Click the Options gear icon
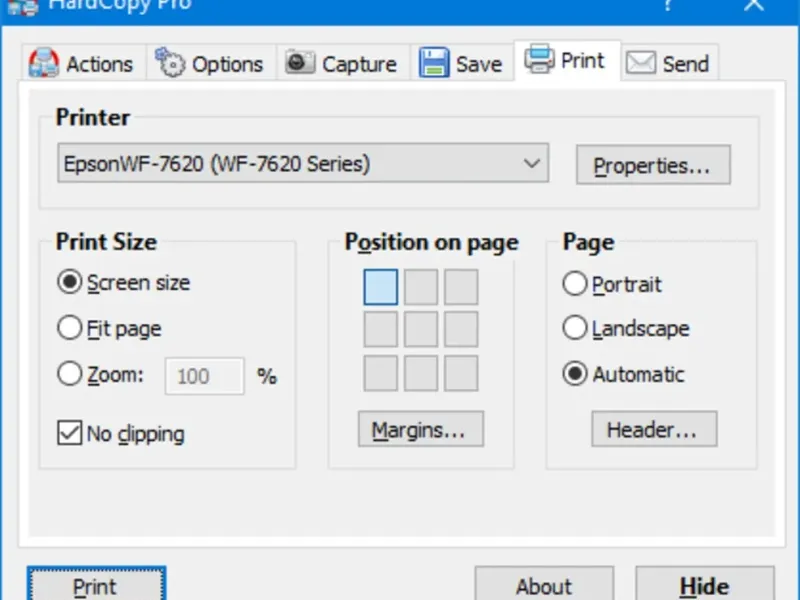The width and height of the screenshot is (800, 600). pos(169,62)
